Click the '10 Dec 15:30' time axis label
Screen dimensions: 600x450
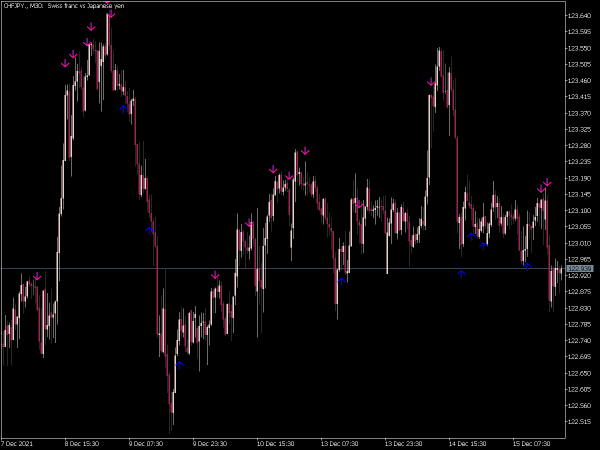pos(275,443)
